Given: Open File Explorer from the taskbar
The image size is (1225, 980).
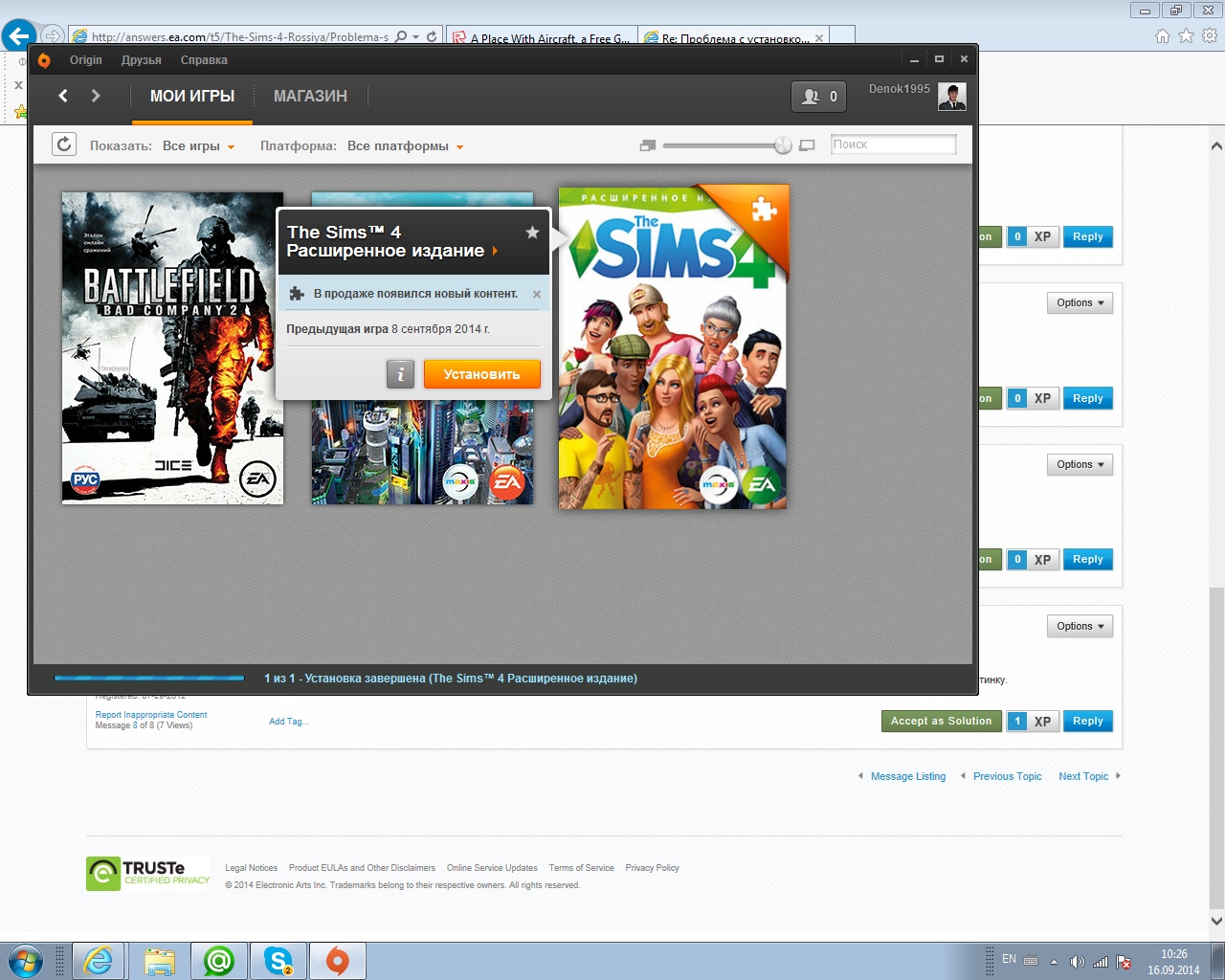Looking at the screenshot, I should [159, 961].
